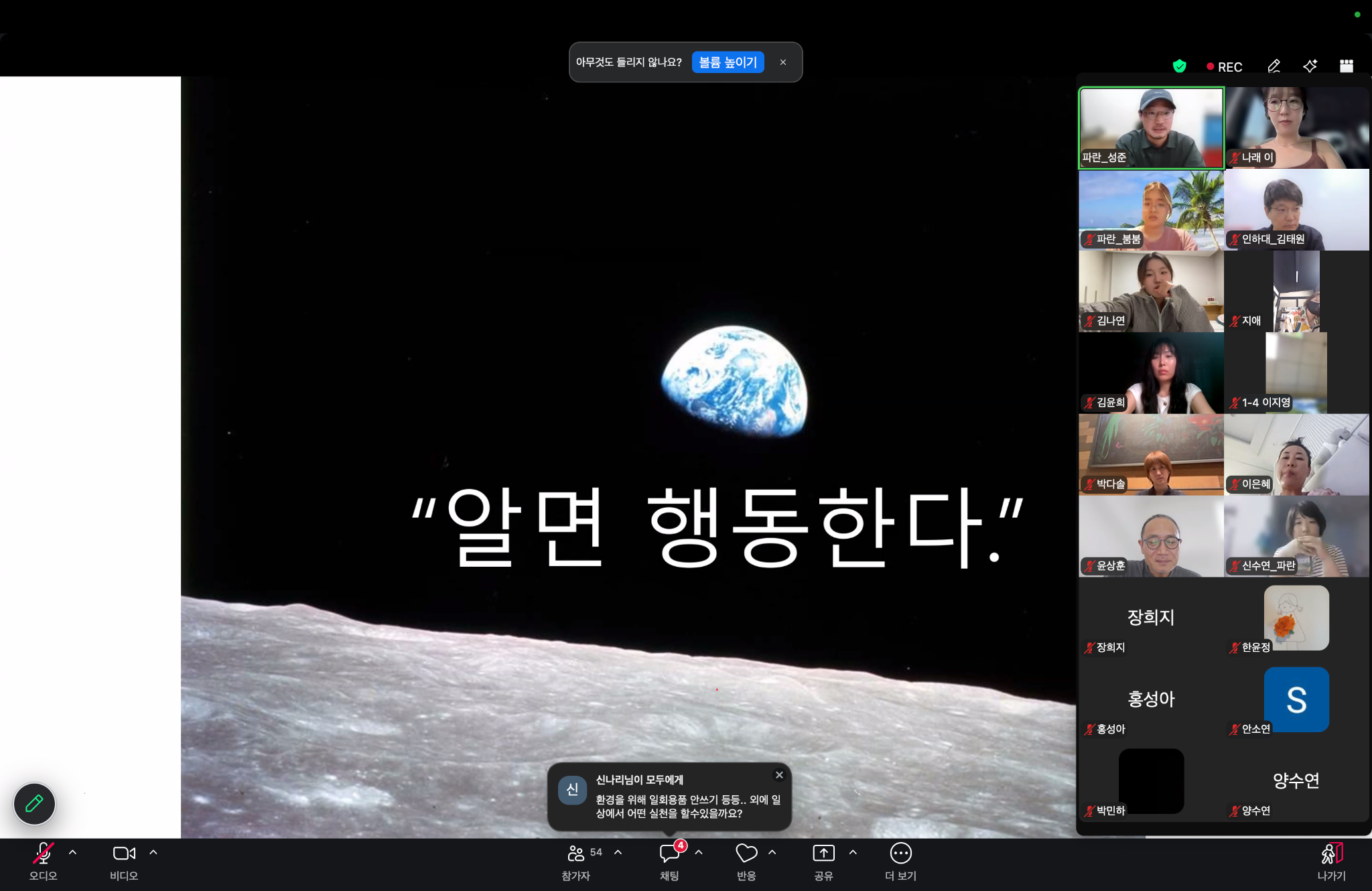
Task: Expand reactions options chevron next to 반응
Action: click(772, 853)
